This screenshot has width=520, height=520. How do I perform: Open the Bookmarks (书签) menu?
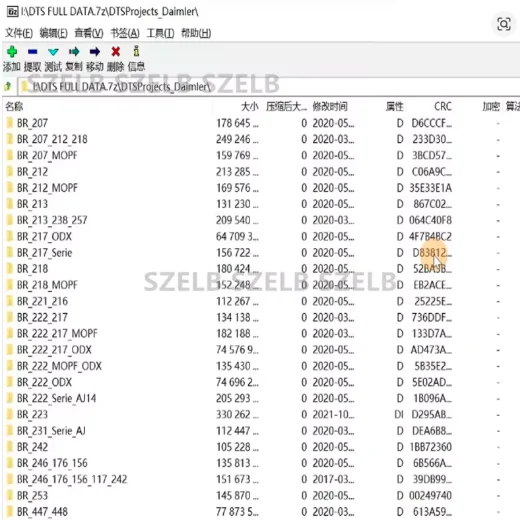coord(125,33)
